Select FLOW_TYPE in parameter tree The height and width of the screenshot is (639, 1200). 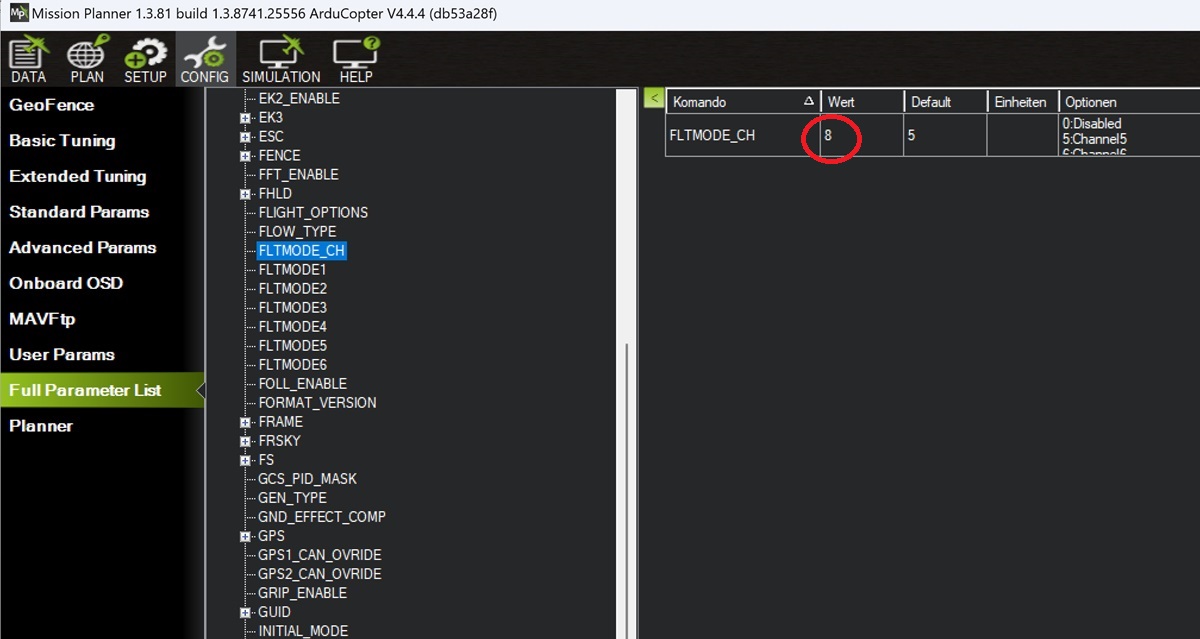coord(297,232)
